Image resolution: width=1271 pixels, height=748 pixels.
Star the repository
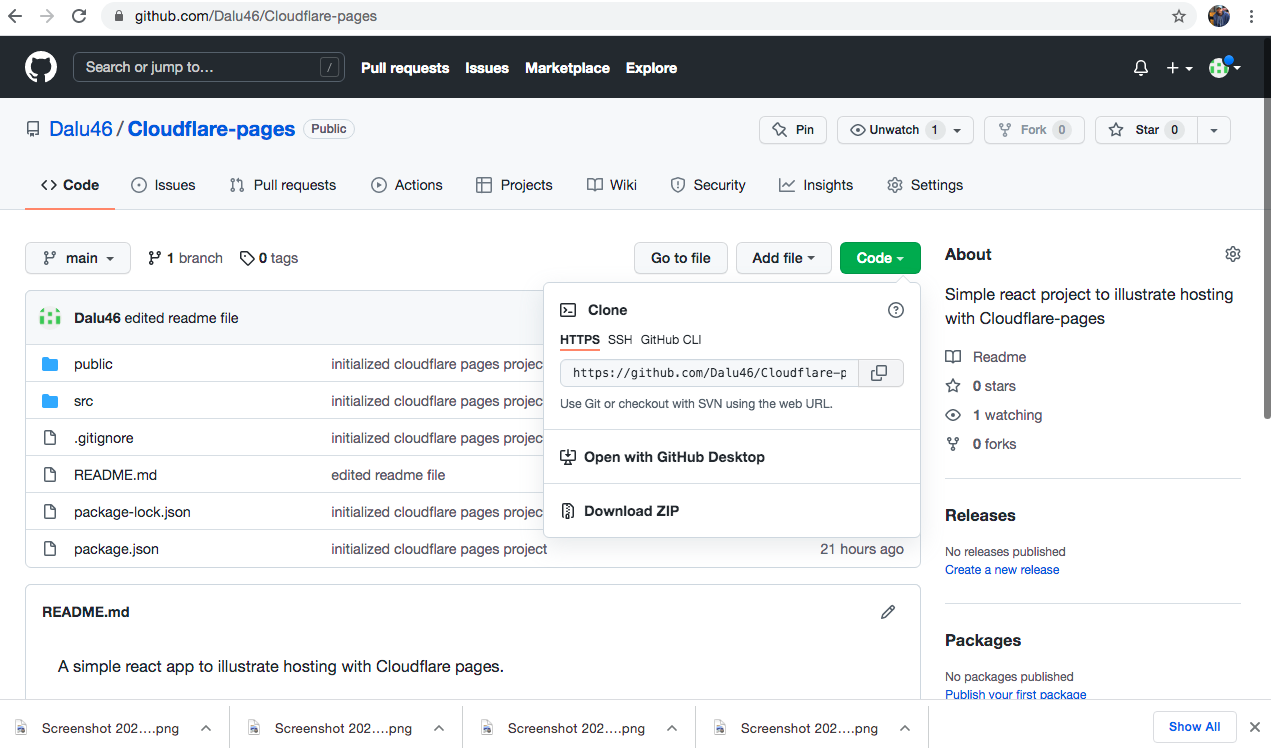(1145, 130)
